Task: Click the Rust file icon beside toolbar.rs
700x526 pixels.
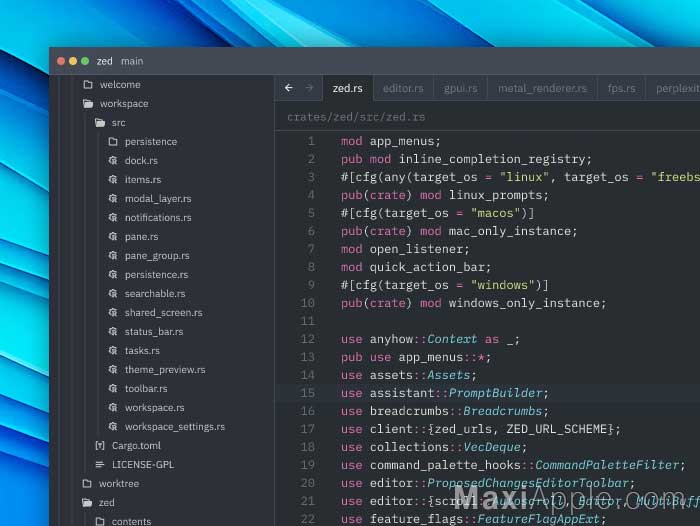Action: click(113, 388)
